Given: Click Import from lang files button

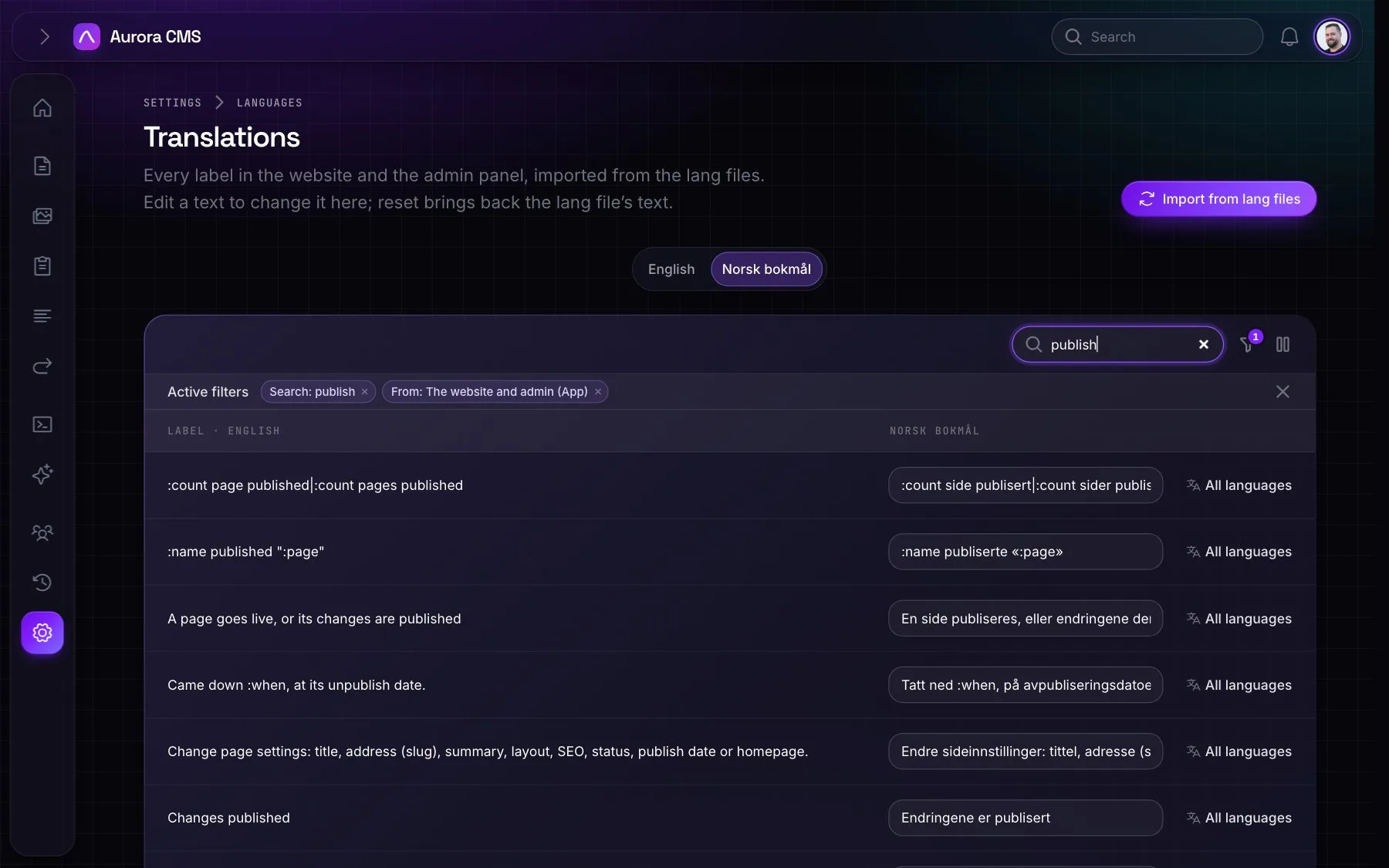Looking at the screenshot, I should 1218,199.
